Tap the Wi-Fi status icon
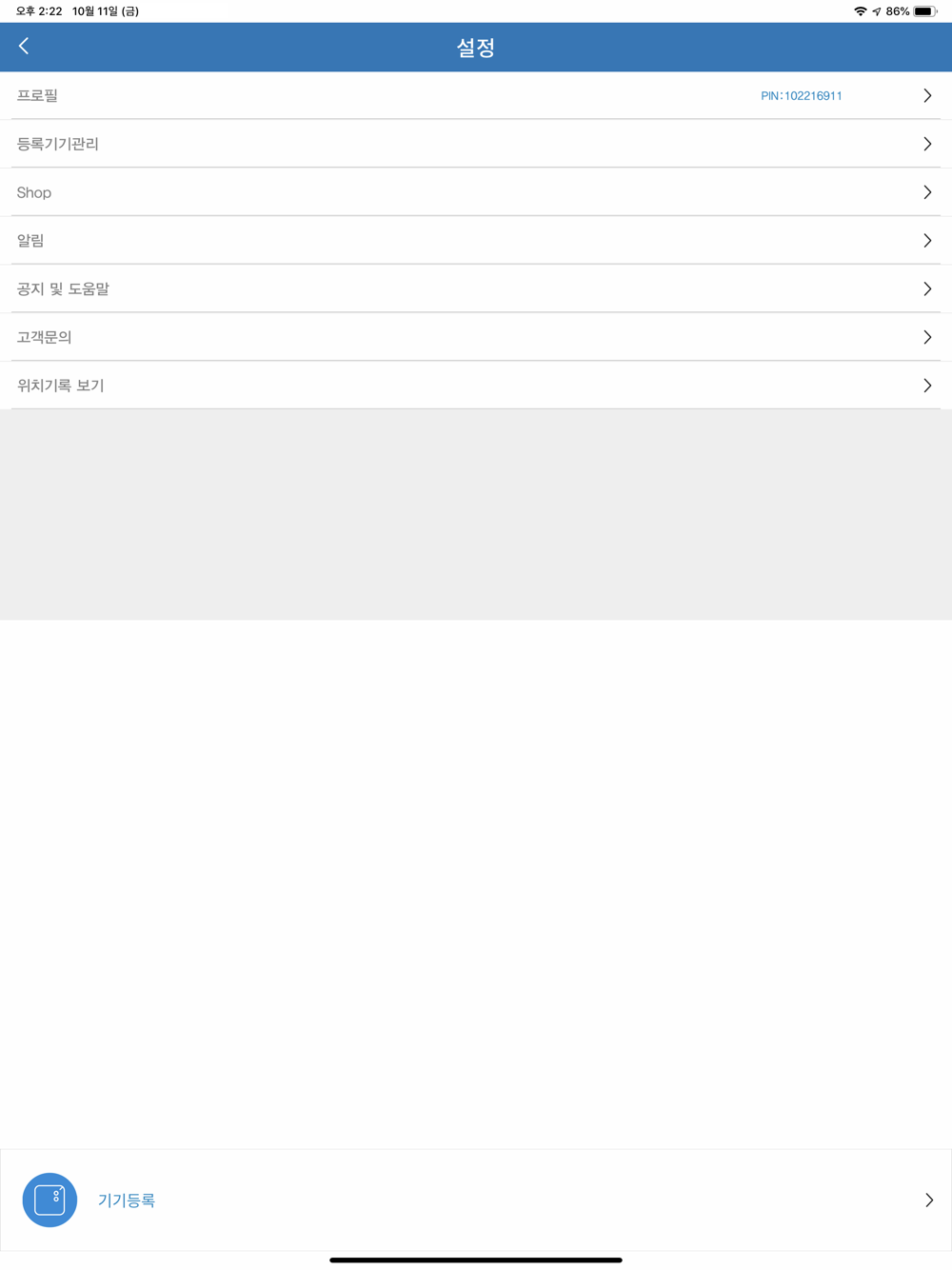Screen dimensions: 952x1270 (x=861, y=11)
